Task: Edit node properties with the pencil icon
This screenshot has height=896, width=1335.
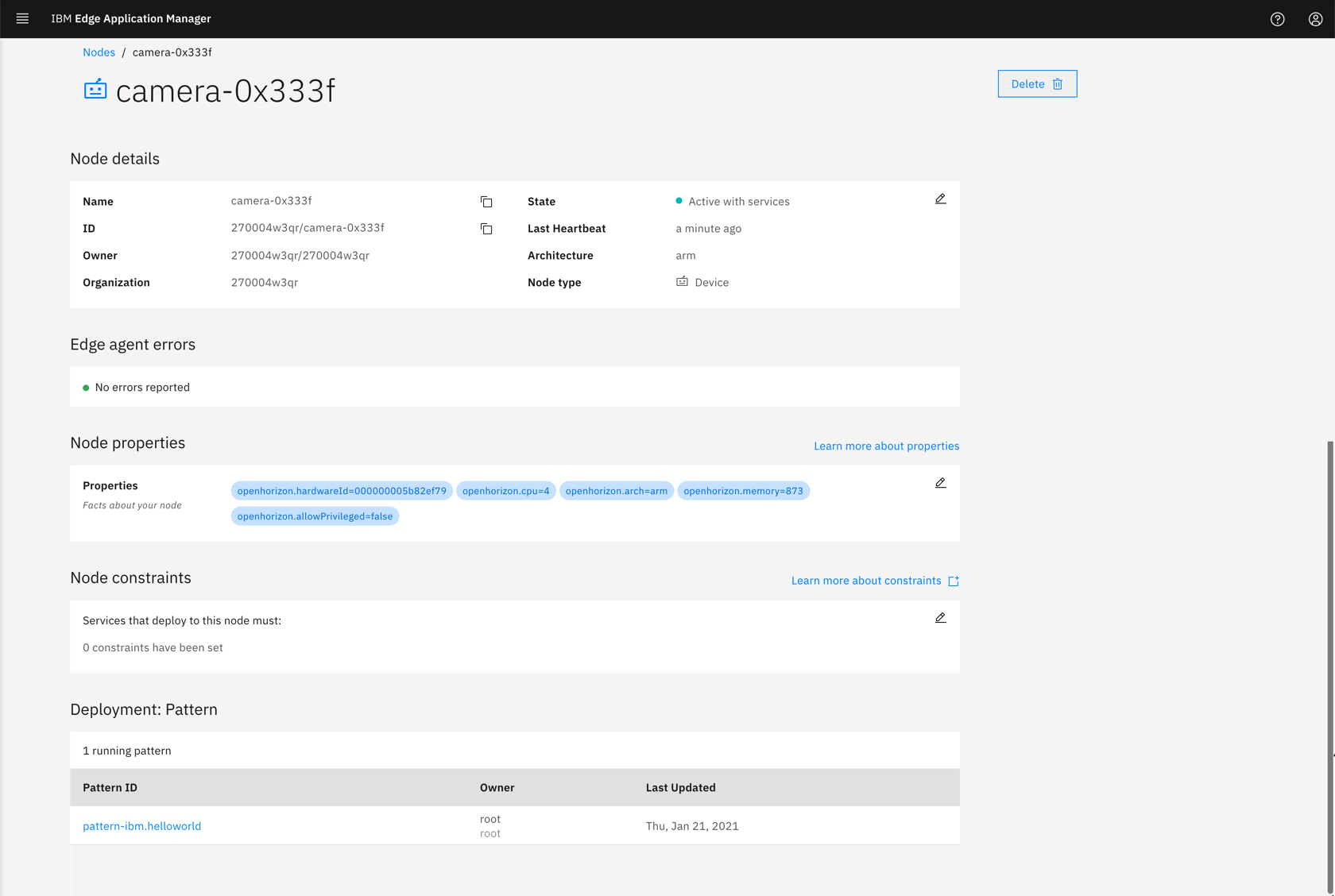Action: (x=940, y=482)
